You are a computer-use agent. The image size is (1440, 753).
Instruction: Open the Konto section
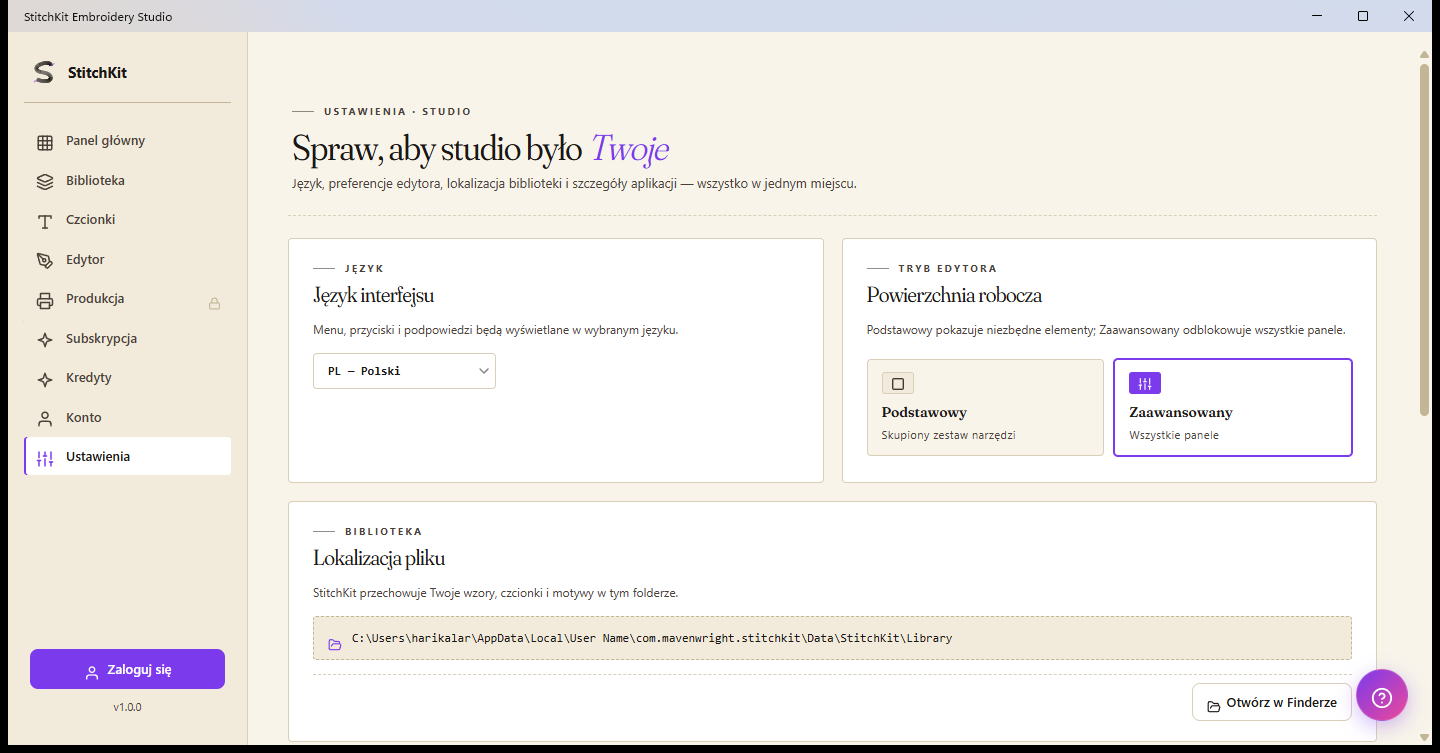point(128,418)
